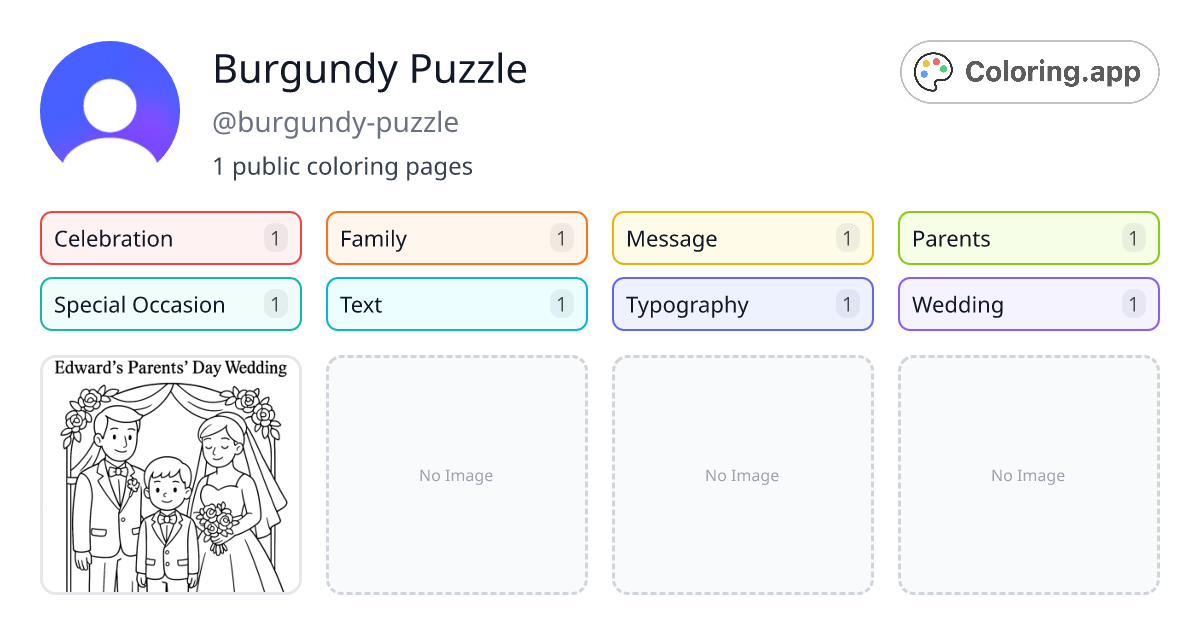Viewport: 1200px width, 630px height.
Task: Open the Special Occasion tag
Action: [x=170, y=304]
